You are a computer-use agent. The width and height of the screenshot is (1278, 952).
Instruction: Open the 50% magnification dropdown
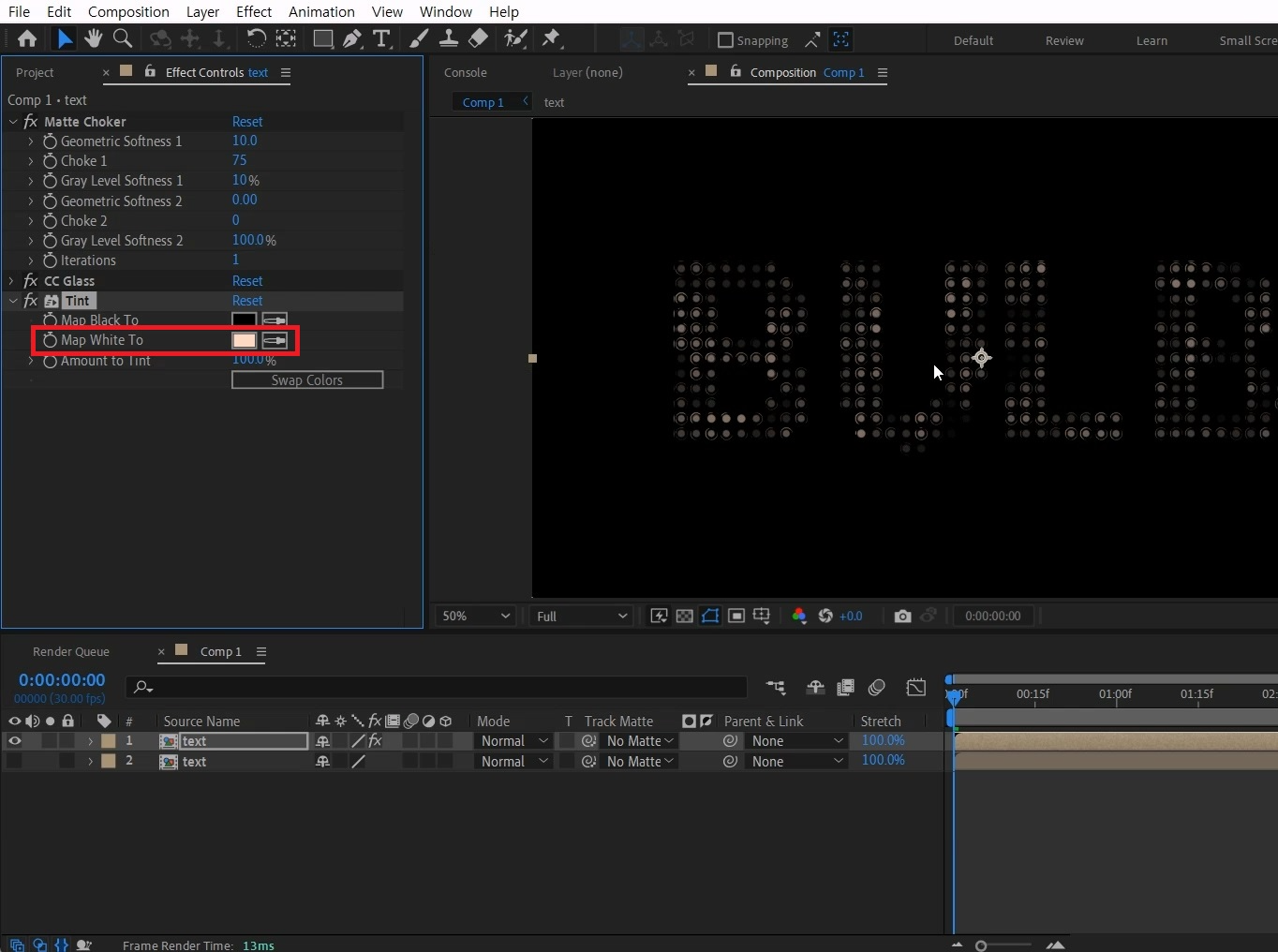pos(476,616)
